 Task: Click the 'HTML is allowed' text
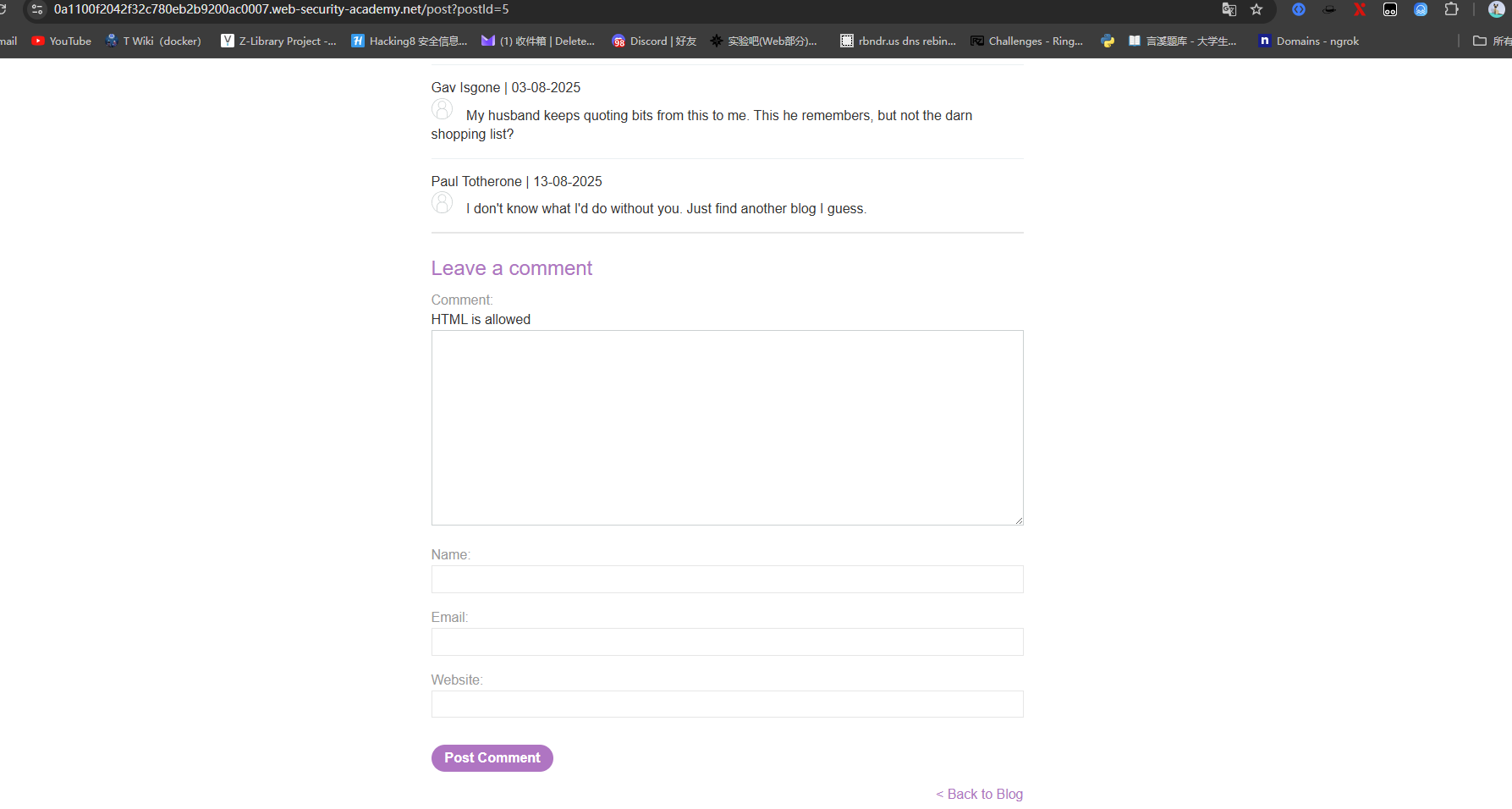[481, 319]
